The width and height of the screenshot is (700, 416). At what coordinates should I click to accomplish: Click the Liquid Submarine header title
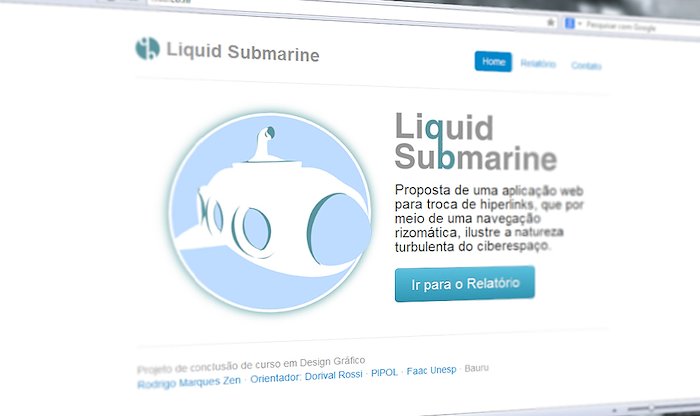tap(243, 52)
